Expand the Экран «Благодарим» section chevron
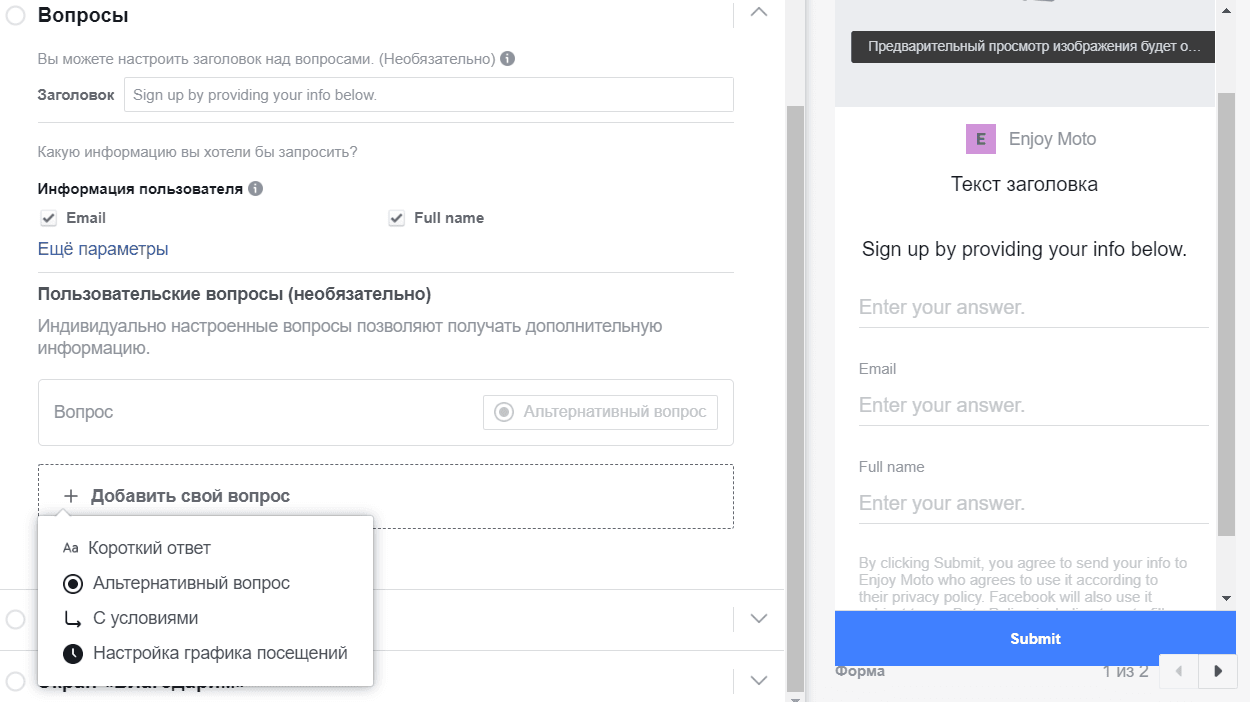The image size is (1250, 702). point(759,680)
